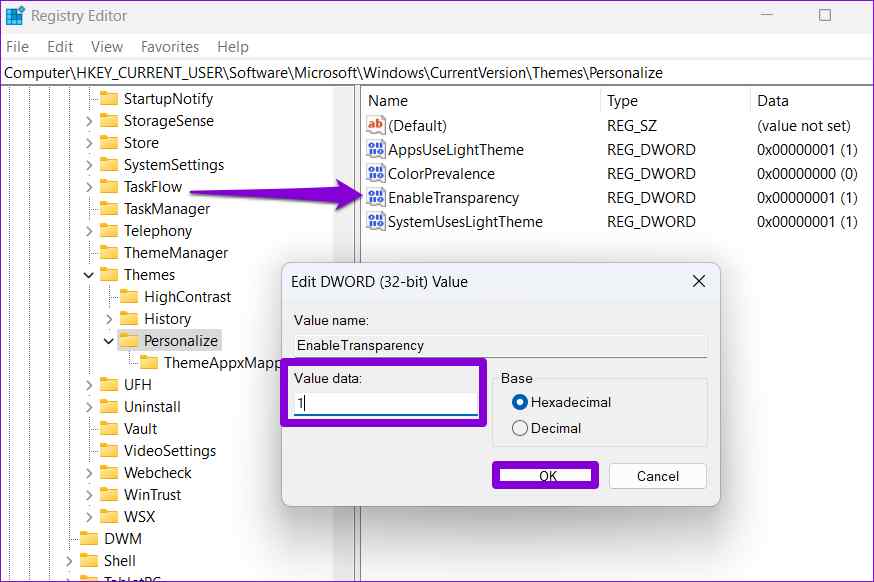Click the DWM folder icon
Image resolution: width=874 pixels, height=582 pixels.
[x=89, y=539]
